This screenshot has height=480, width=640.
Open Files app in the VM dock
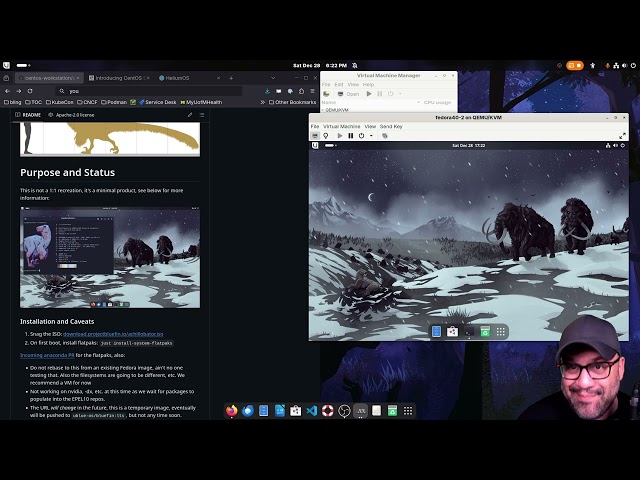(x=436, y=332)
